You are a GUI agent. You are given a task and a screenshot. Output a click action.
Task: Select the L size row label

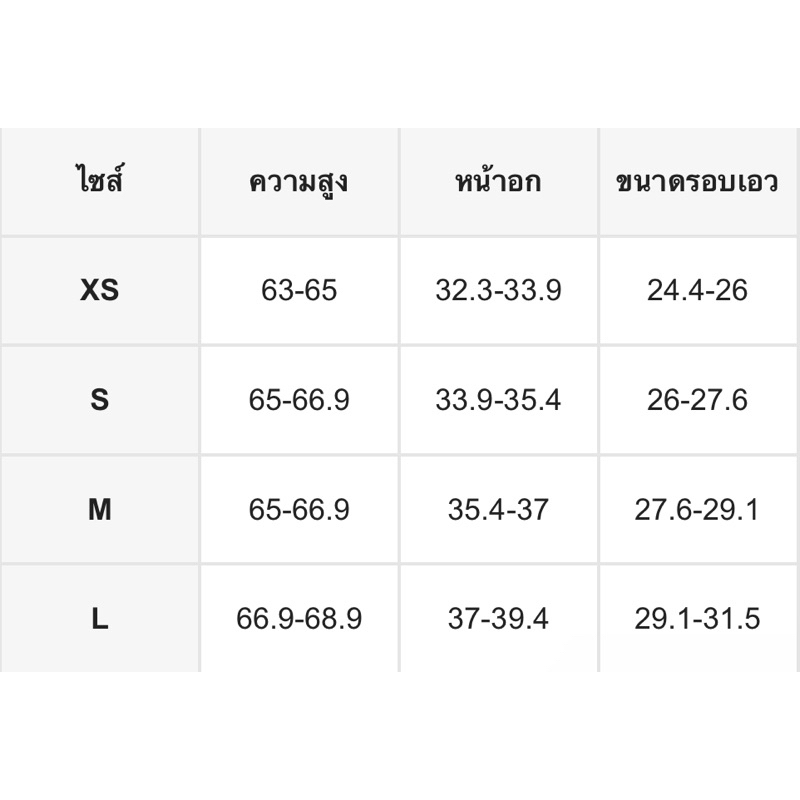click(99, 619)
